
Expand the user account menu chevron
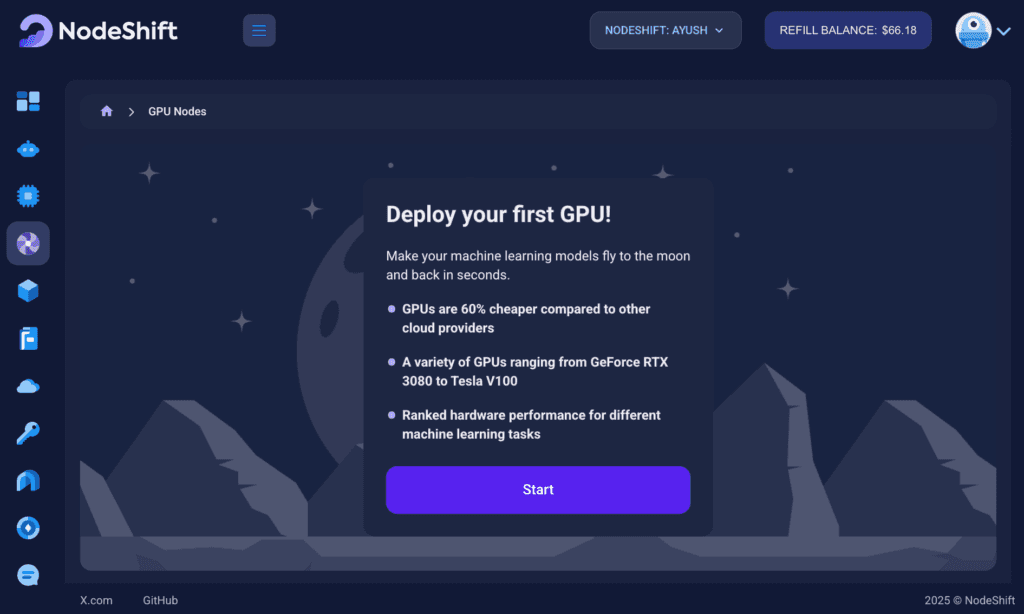tap(1004, 31)
